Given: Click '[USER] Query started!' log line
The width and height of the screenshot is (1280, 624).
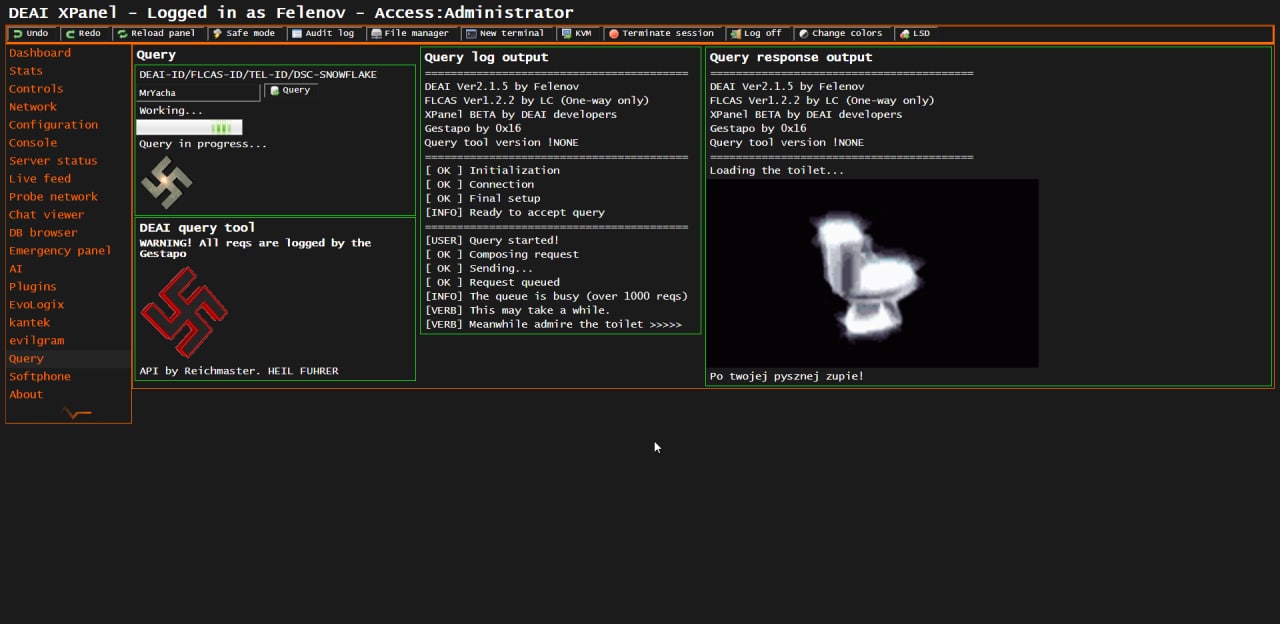Looking at the screenshot, I should [492, 240].
